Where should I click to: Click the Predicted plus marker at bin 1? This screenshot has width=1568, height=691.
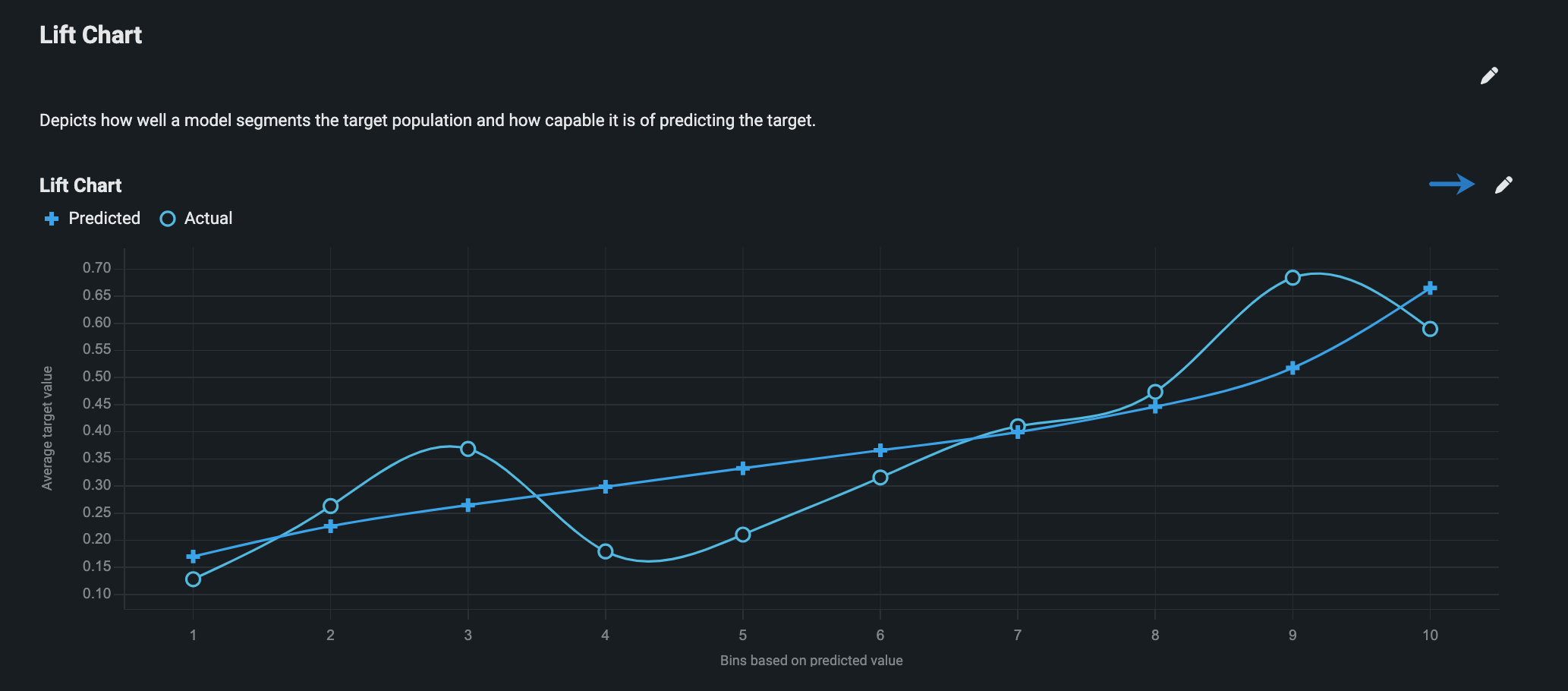click(194, 557)
